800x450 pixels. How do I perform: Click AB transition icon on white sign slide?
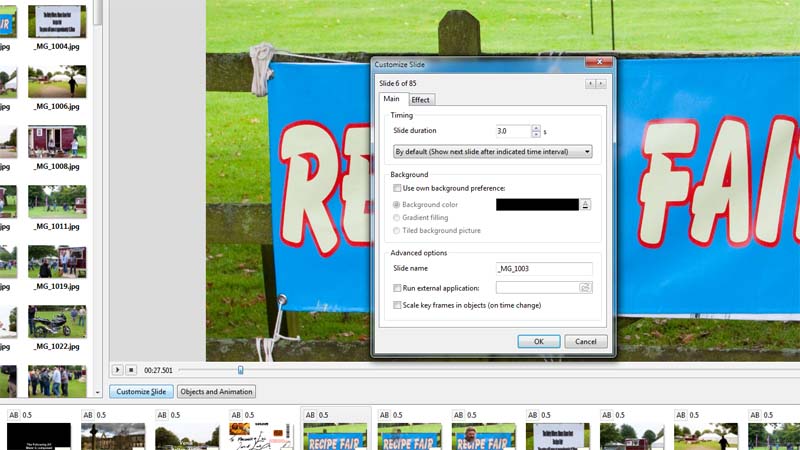pos(533,415)
